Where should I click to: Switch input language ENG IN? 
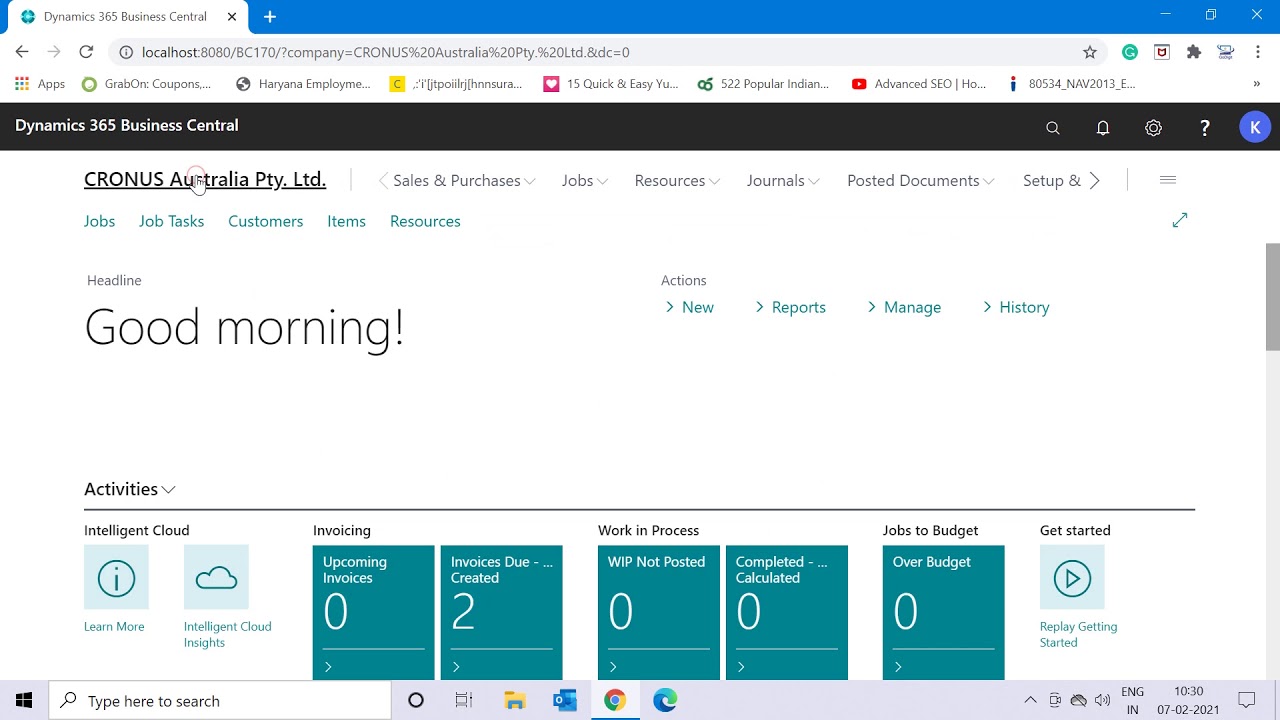tap(1132, 700)
